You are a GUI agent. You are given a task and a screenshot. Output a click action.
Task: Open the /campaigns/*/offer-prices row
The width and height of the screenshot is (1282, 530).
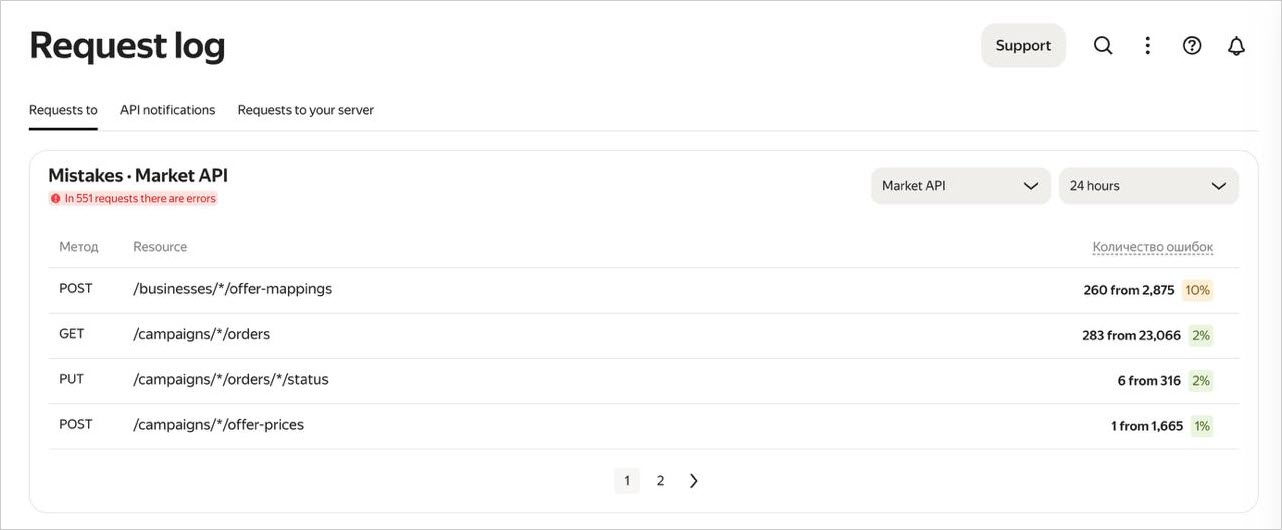point(644,426)
